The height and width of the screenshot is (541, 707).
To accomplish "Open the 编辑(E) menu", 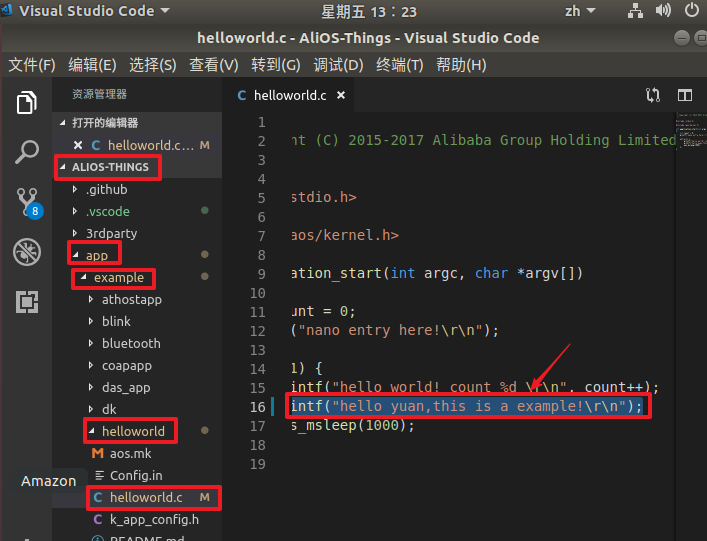I will point(92,65).
